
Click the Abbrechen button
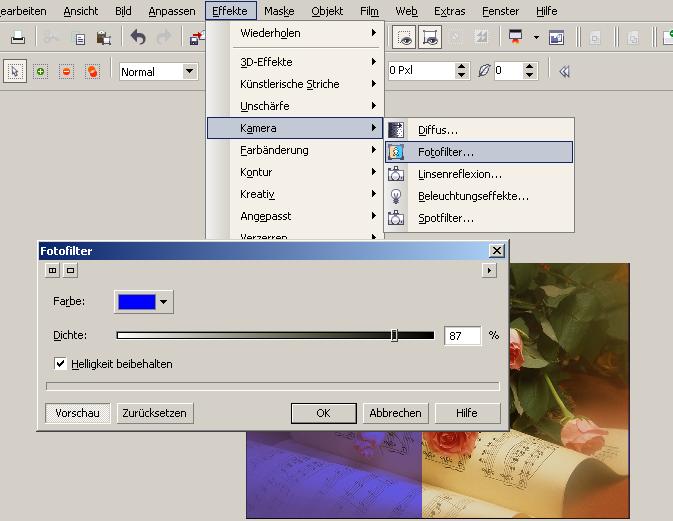(395, 413)
